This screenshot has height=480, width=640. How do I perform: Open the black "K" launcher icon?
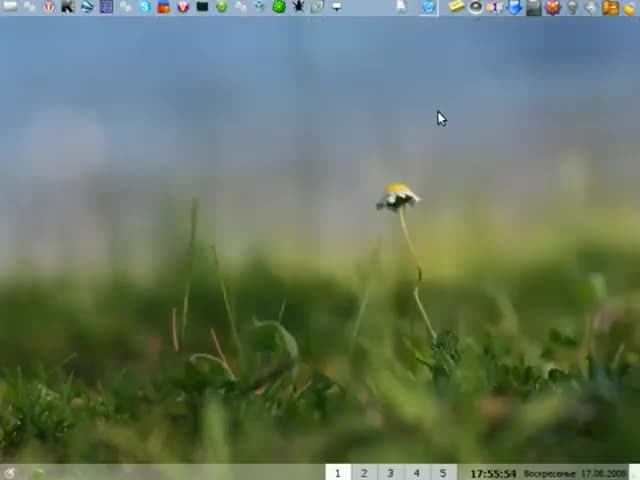tap(67, 7)
